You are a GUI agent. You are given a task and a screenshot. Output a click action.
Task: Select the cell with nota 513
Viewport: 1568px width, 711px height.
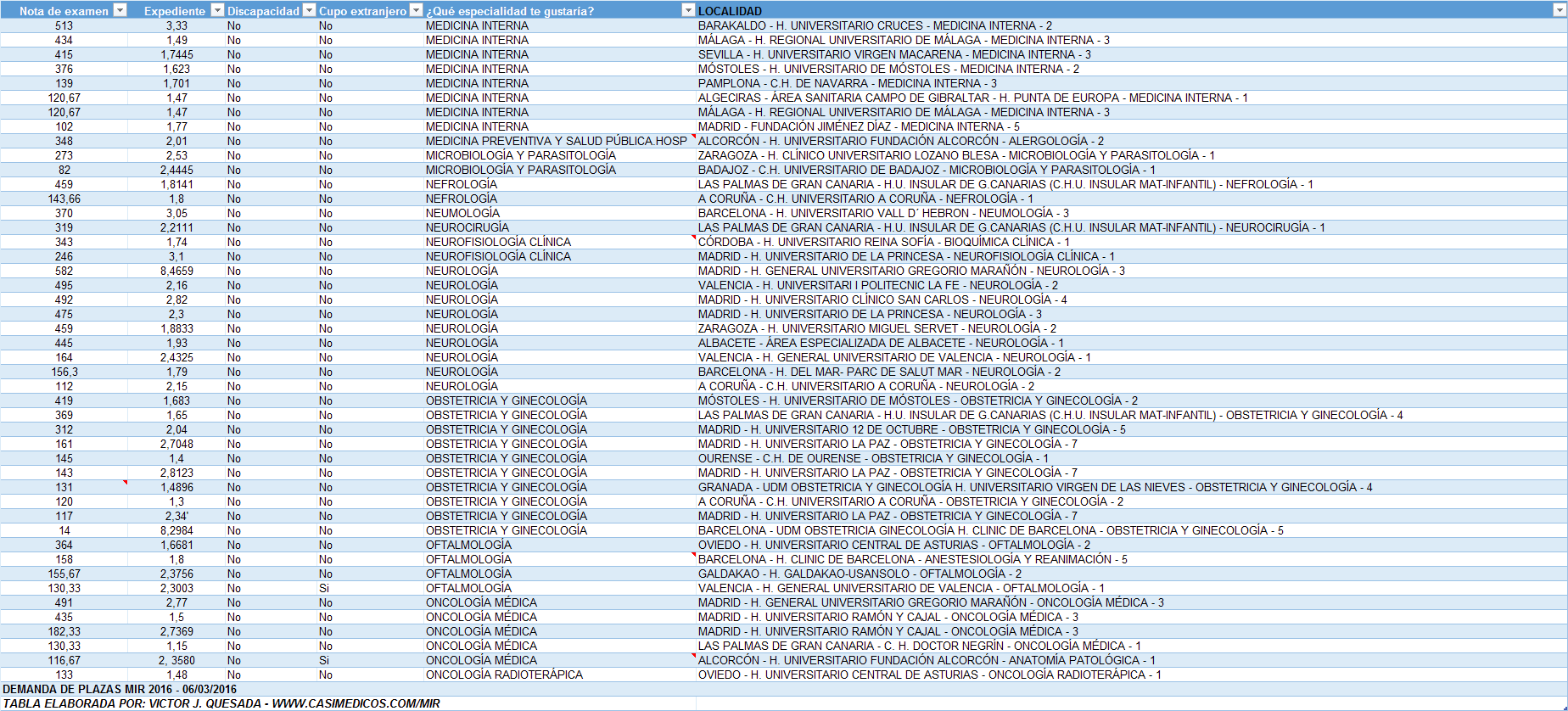[x=64, y=25]
